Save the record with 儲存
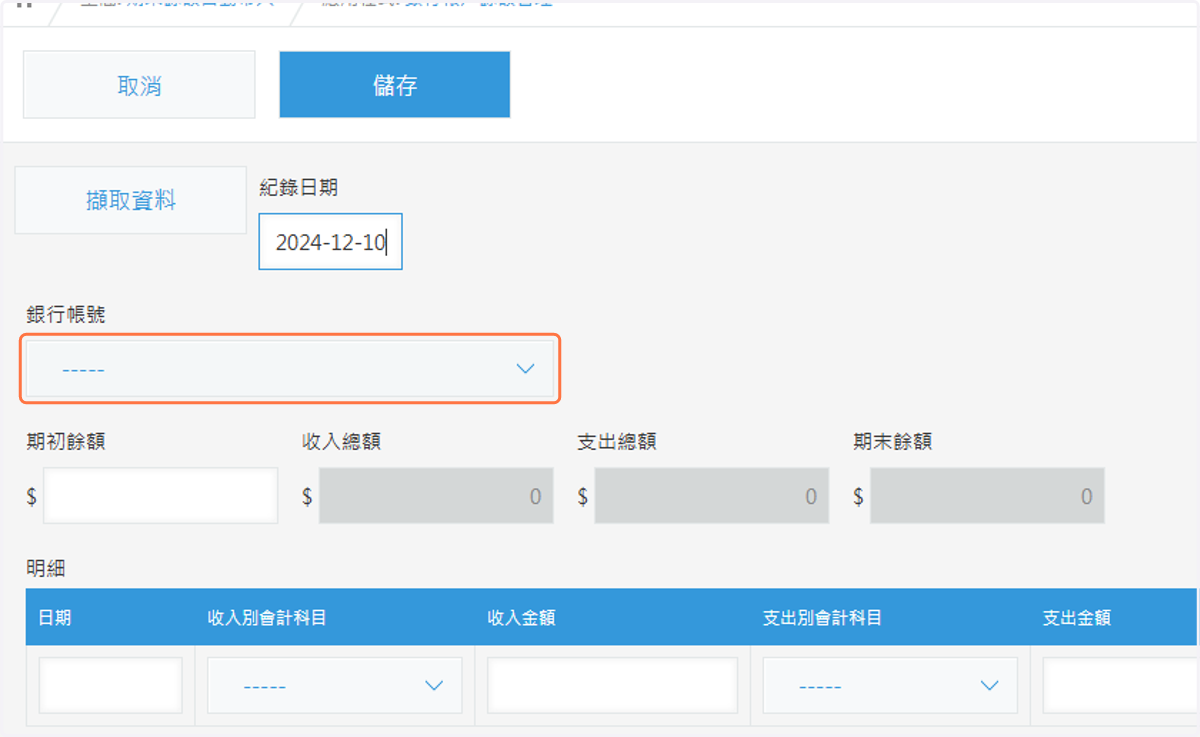1200x737 pixels. pyautogui.click(x=395, y=85)
